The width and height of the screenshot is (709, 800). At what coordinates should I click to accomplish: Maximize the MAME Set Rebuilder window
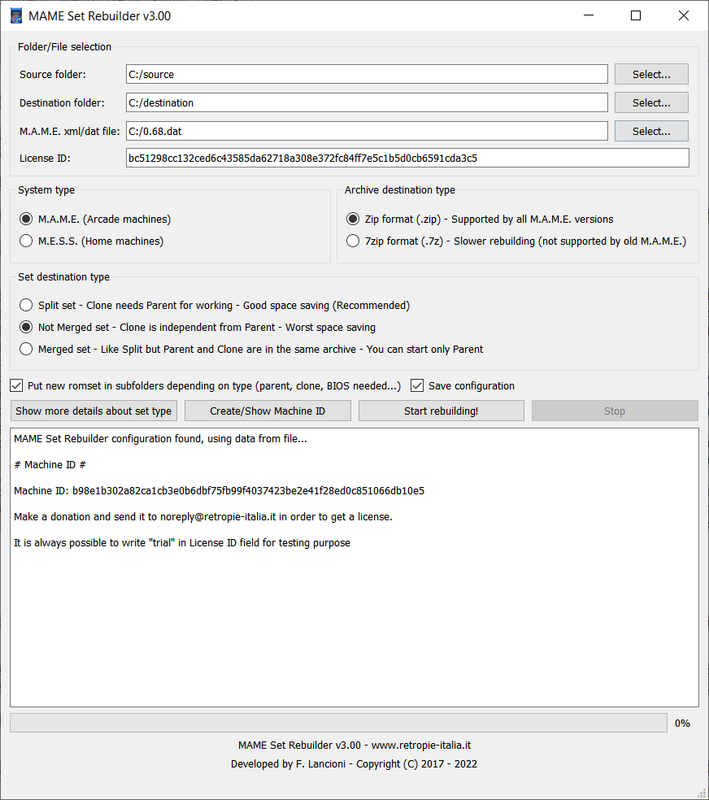(x=636, y=16)
